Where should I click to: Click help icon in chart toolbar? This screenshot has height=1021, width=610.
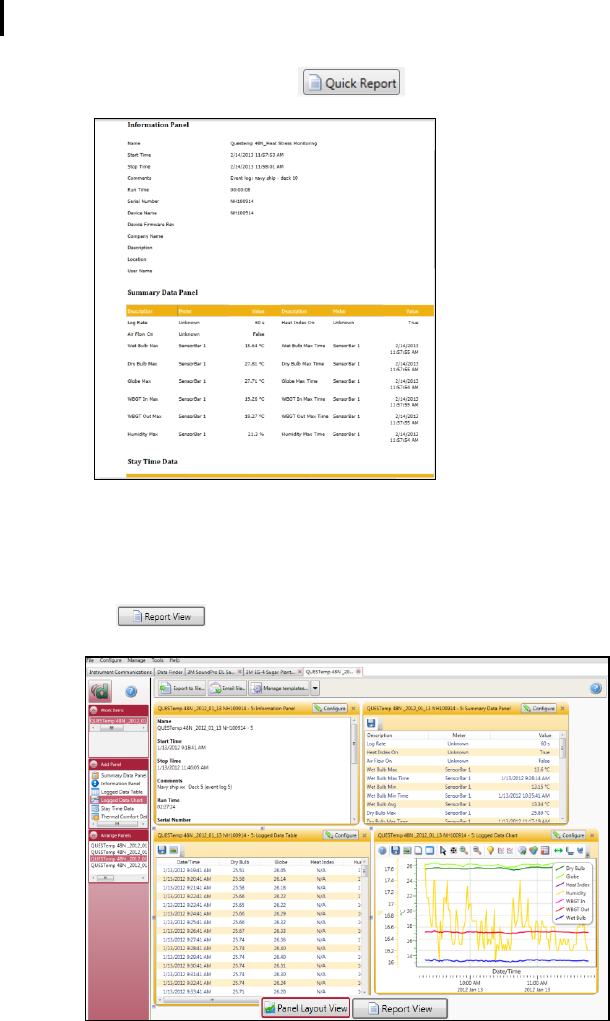pyautogui.click(x=383, y=850)
